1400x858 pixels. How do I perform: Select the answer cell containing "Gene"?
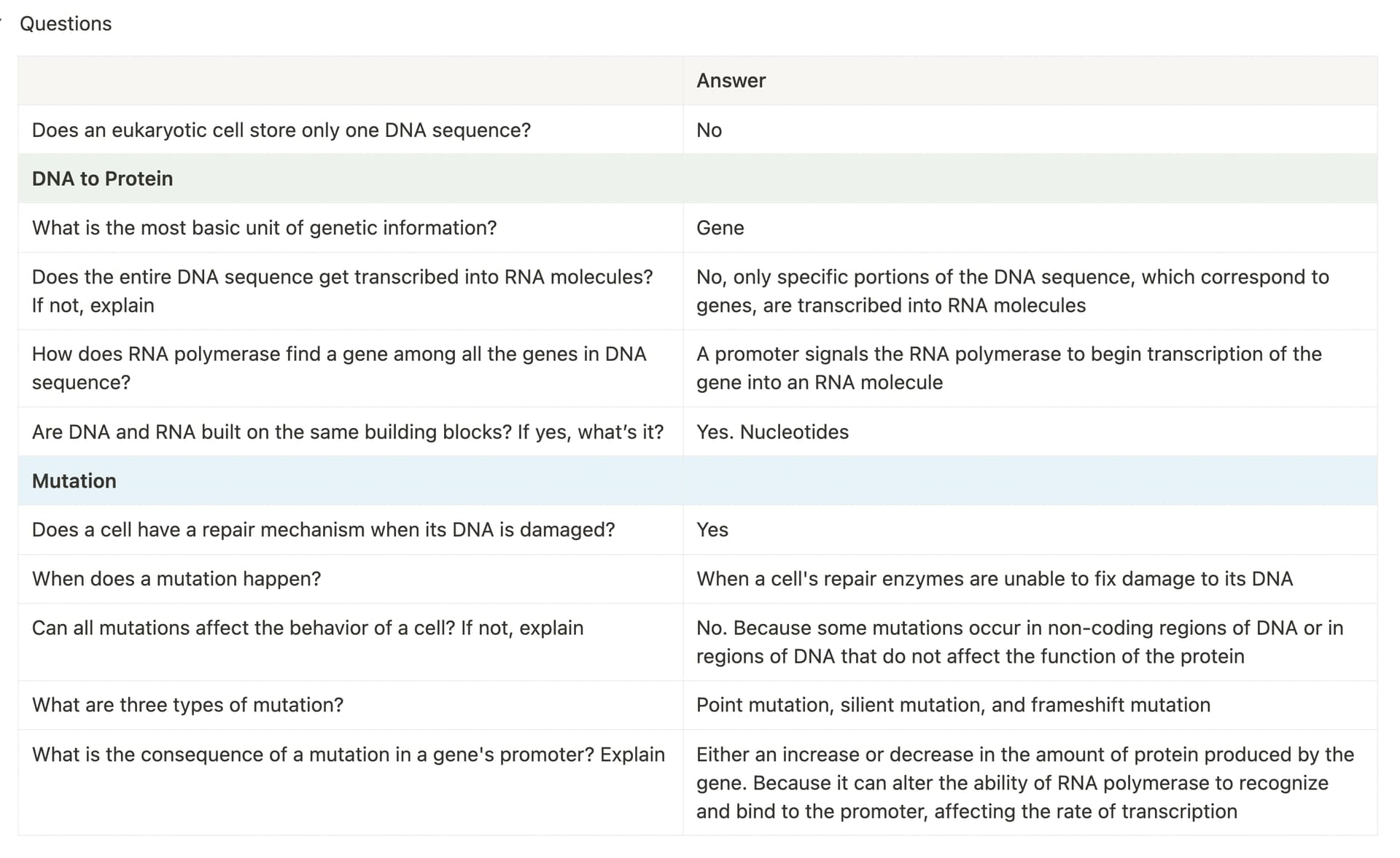click(x=720, y=228)
